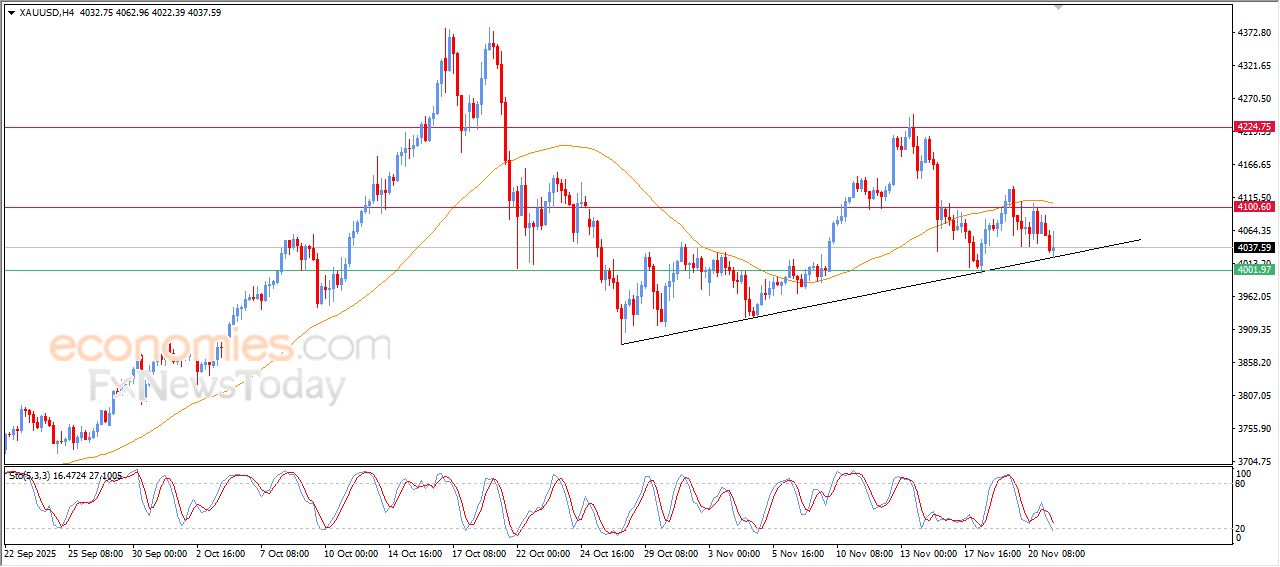Click the 4372.80 price axis label
The height and width of the screenshot is (567, 1280).
pyautogui.click(x=1254, y=33)
